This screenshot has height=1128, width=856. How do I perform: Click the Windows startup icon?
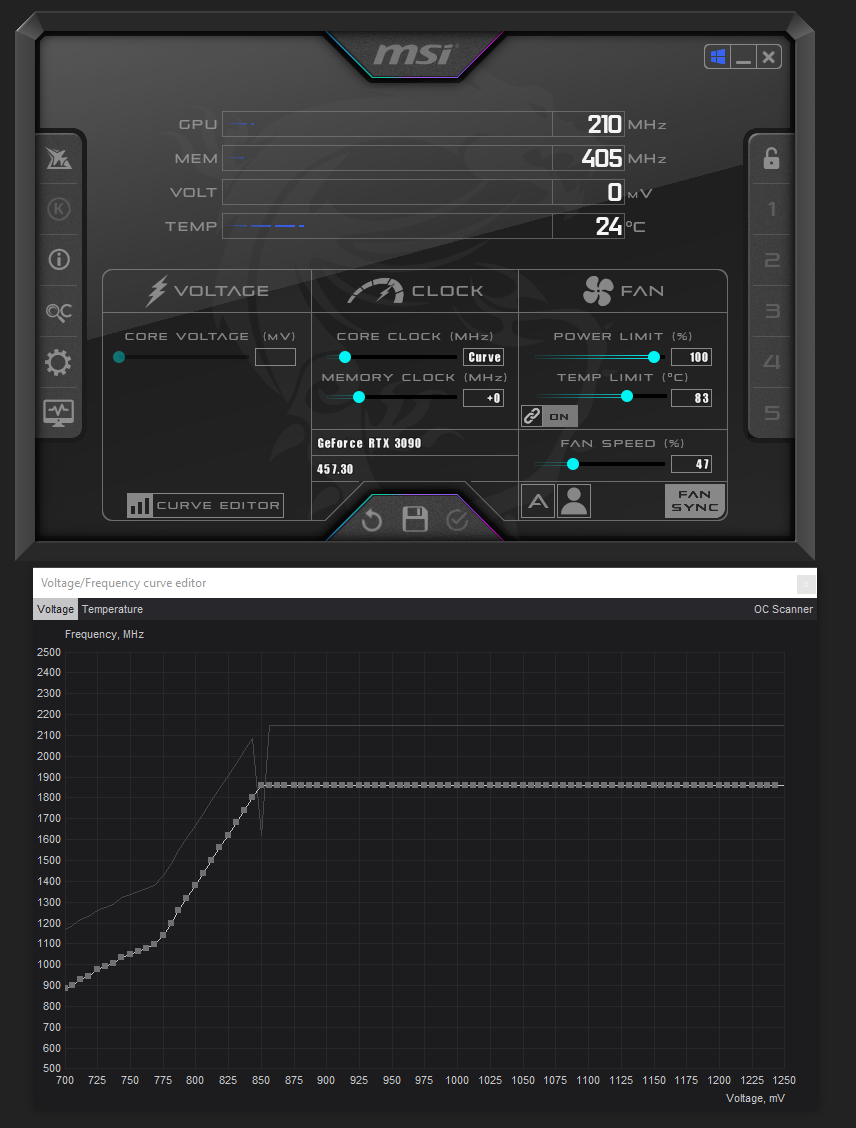(x=718, y=57)
